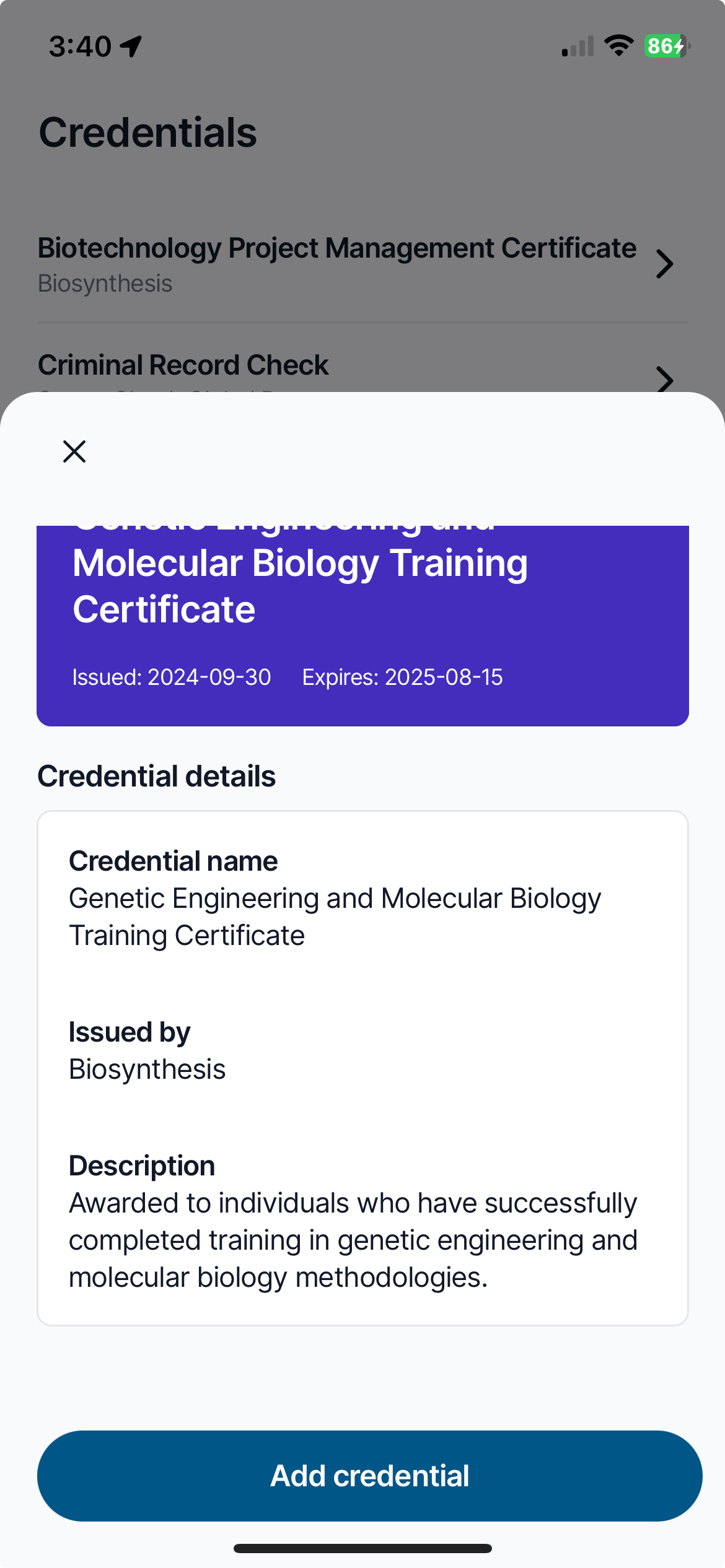This screenshot has width=725, height=1568.
Task: Open the Biotechnology Project Management Certificate entry
Action: tap(337, 264)
